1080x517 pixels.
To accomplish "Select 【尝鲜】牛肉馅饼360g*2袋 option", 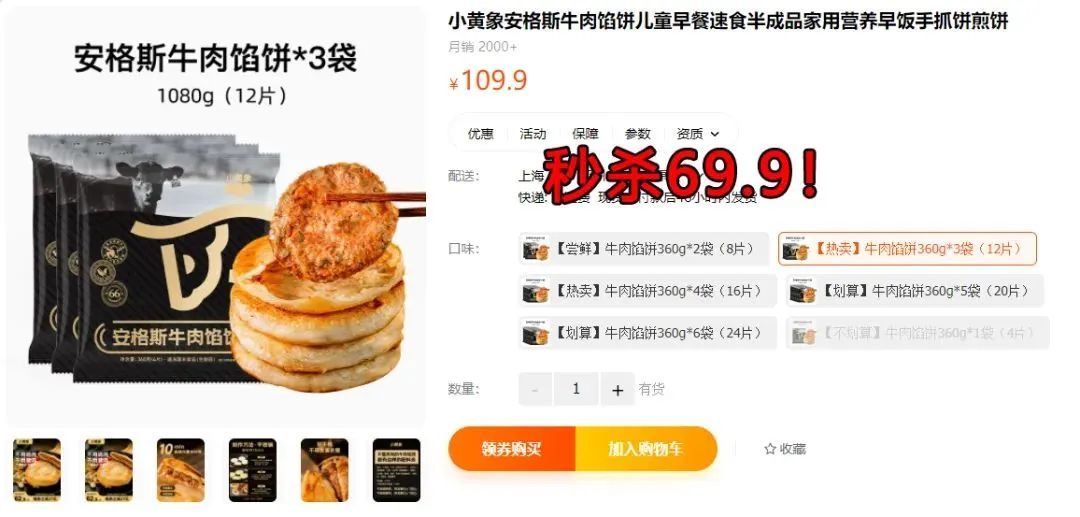I will click(644, 249).
